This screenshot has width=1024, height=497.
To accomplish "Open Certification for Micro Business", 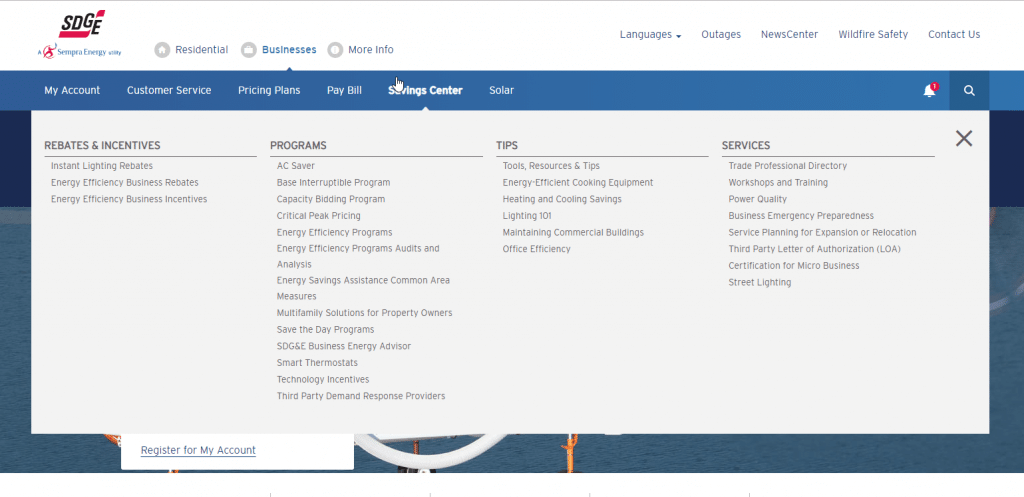I will 794,266.
